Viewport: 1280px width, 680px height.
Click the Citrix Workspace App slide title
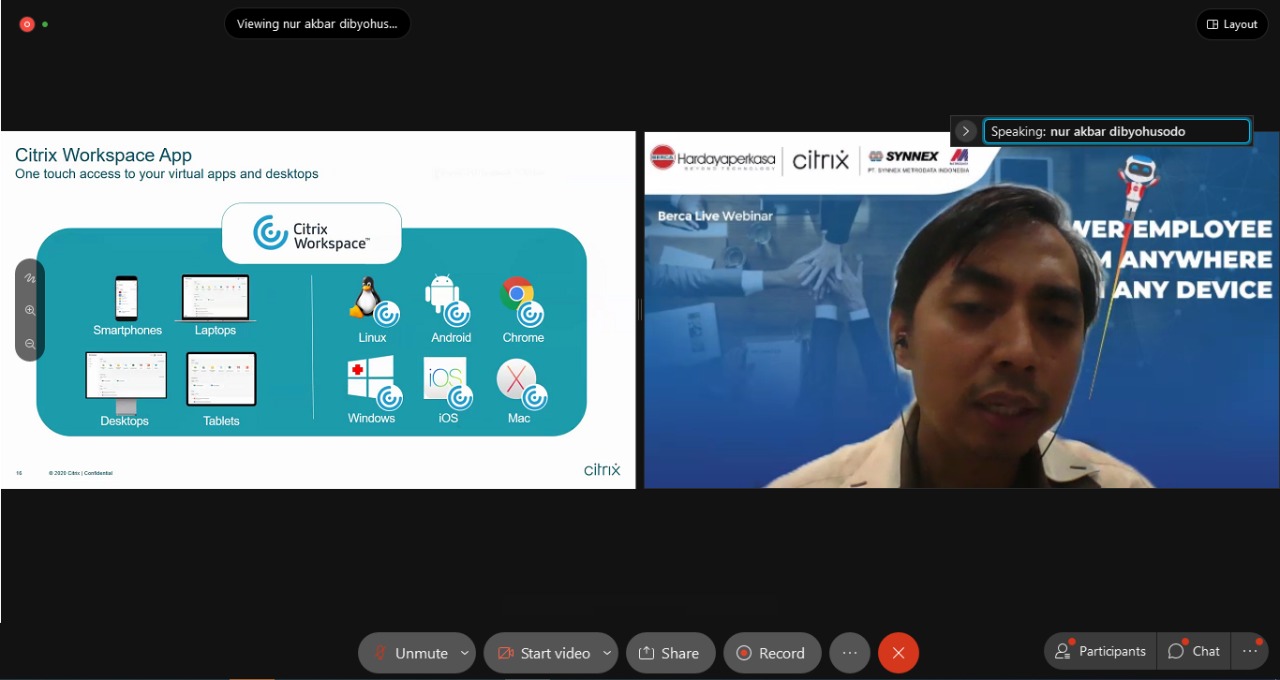[x=103, y=155]
